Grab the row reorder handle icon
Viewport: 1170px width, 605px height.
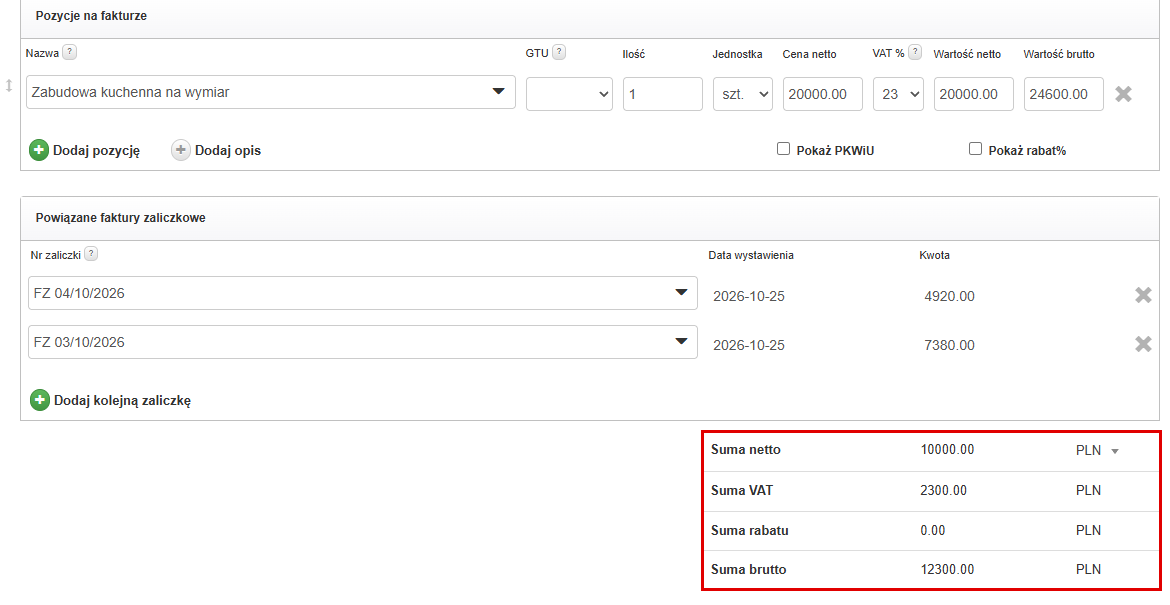[x=9, y=86]
